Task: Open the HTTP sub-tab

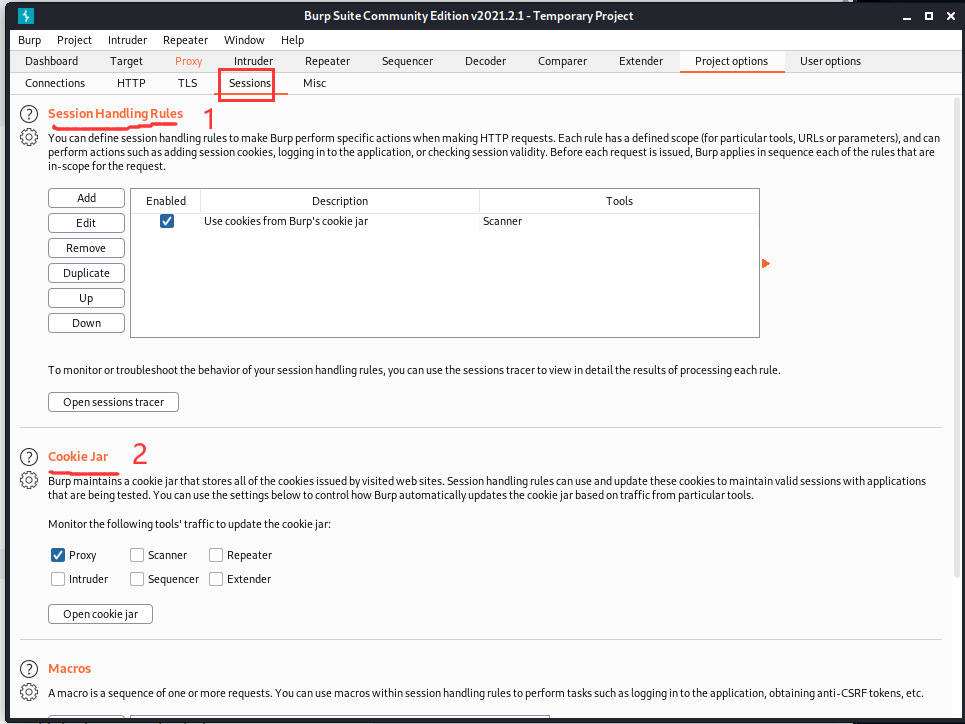Action: 131,83
